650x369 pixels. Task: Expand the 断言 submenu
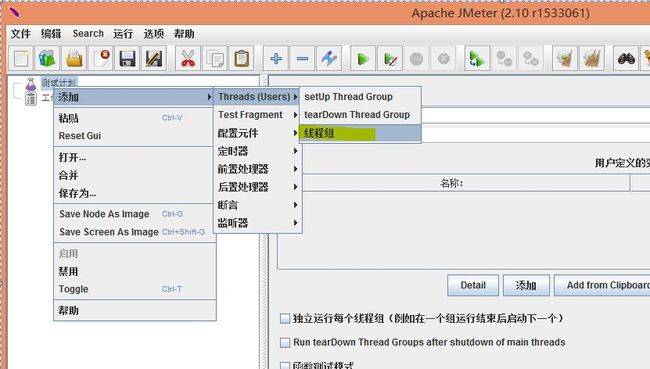(257, 205)
